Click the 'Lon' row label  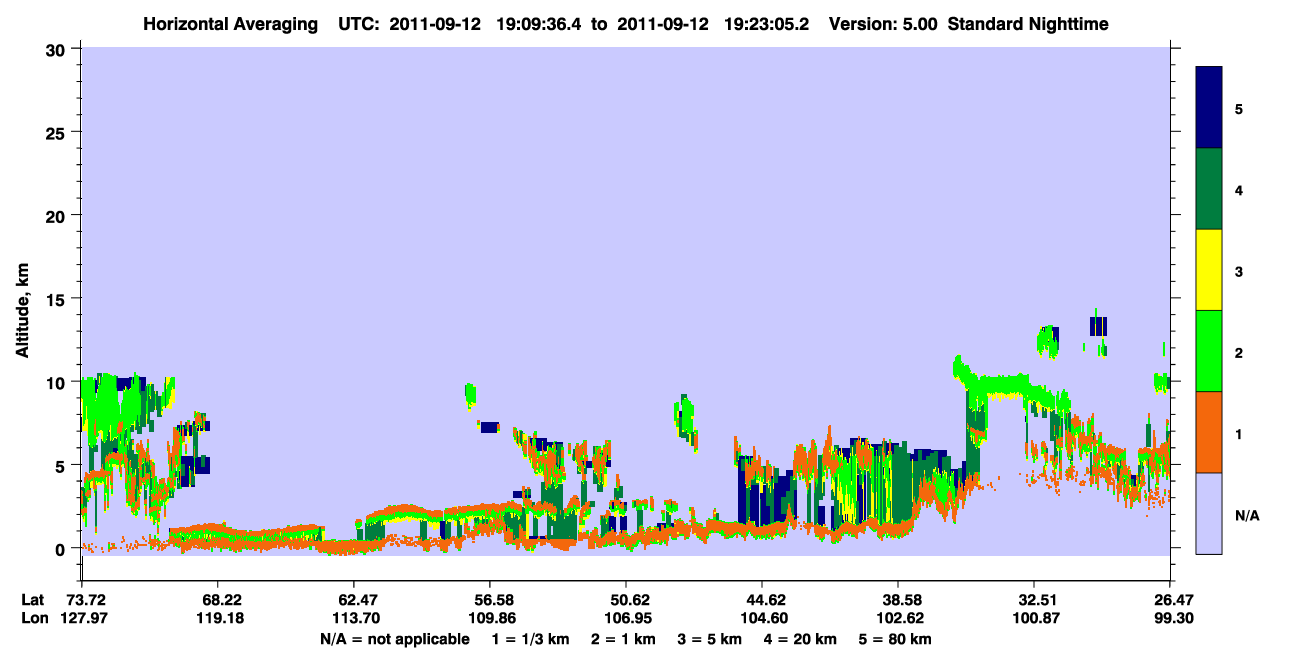[x=33, y=619]
